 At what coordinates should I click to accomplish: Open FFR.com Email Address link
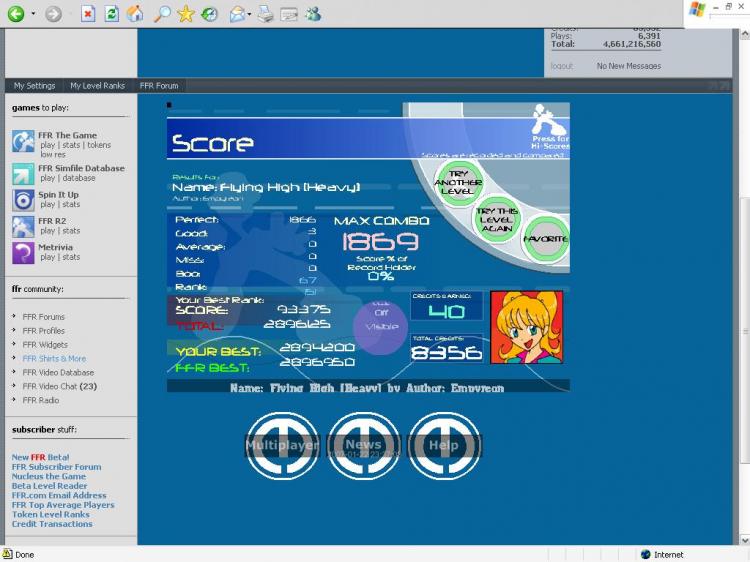click(x=59, y=496)
